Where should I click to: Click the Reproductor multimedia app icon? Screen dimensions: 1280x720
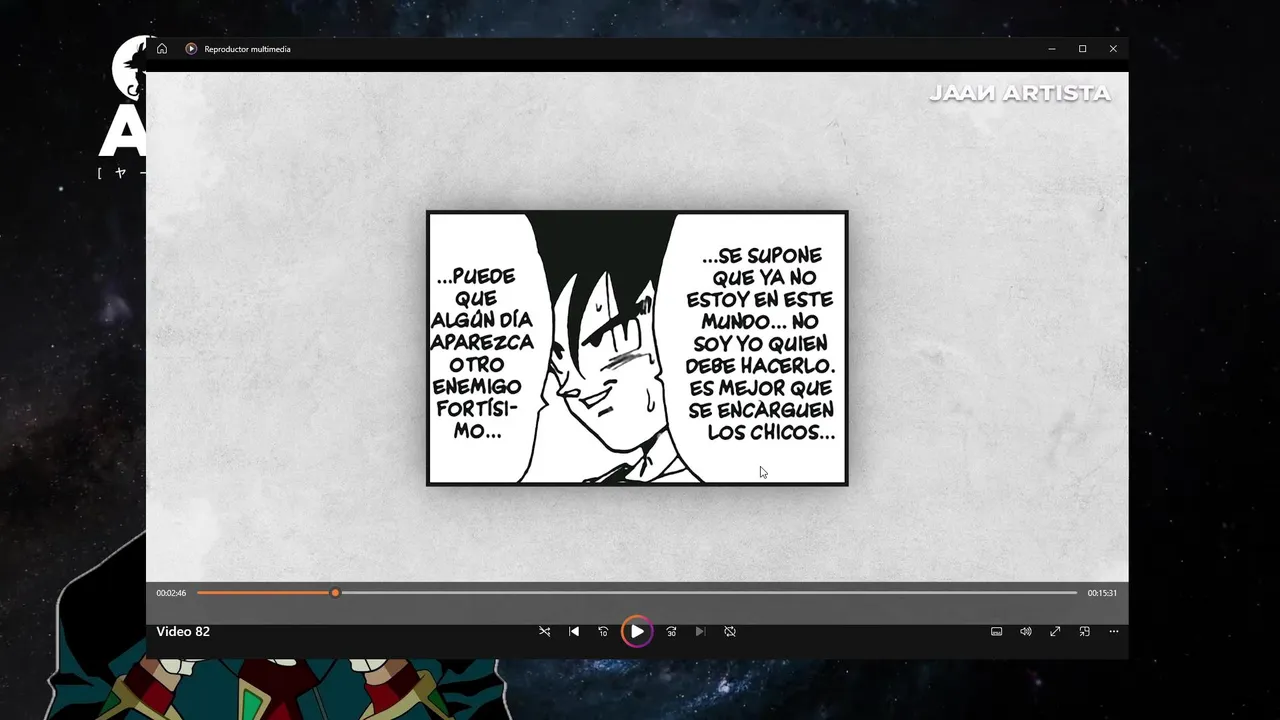tap(191, 49)
